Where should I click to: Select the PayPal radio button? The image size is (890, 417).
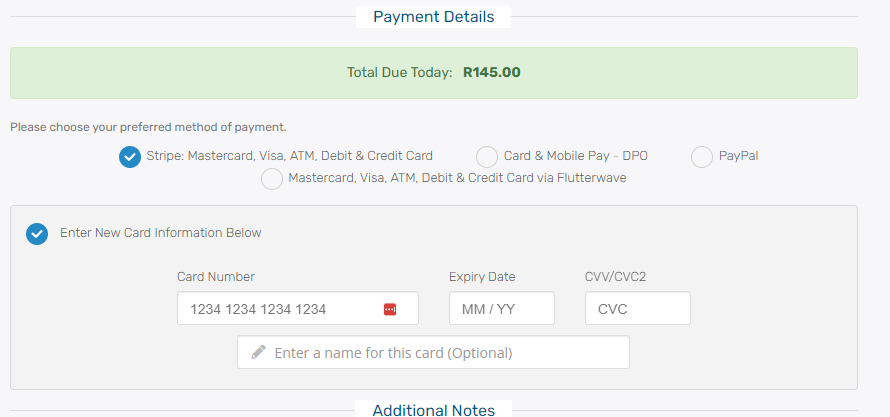pyautogui.click(x=702, y=156)
